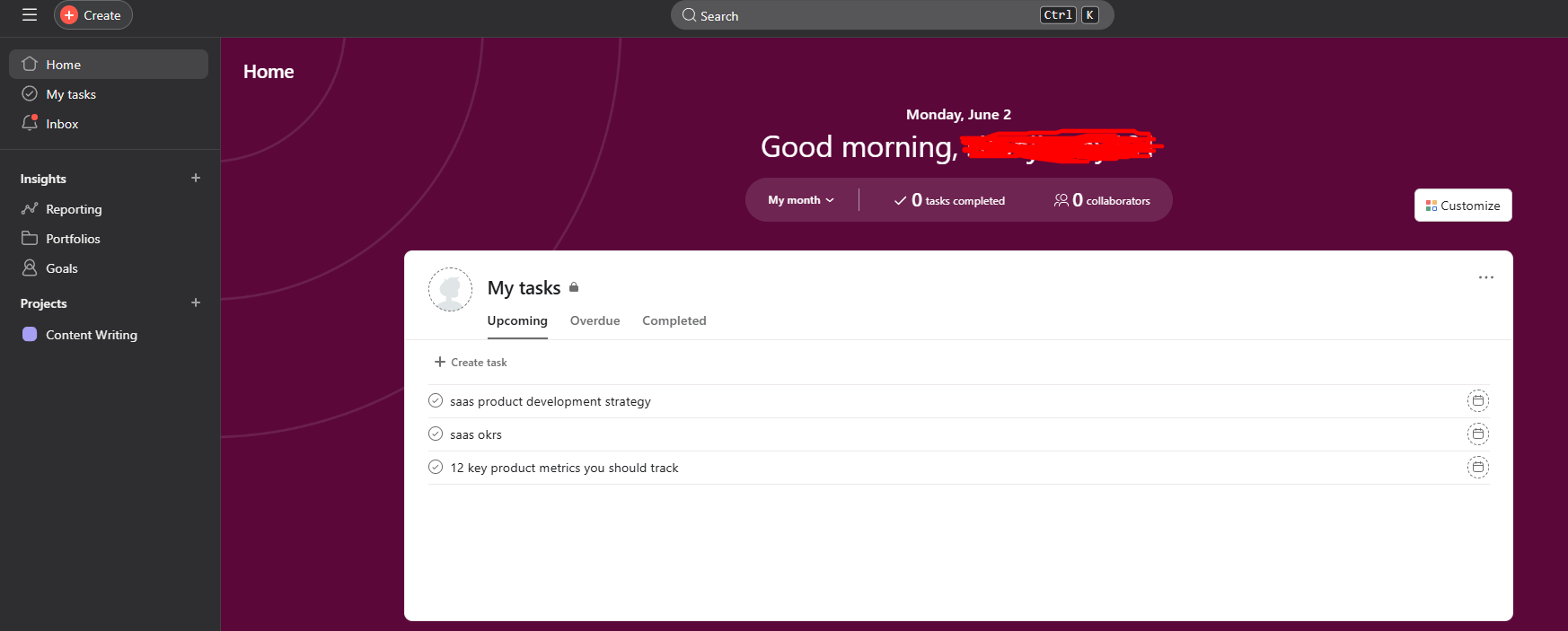
Task: Open the My tasks widget title link
Action: (524, 288)
